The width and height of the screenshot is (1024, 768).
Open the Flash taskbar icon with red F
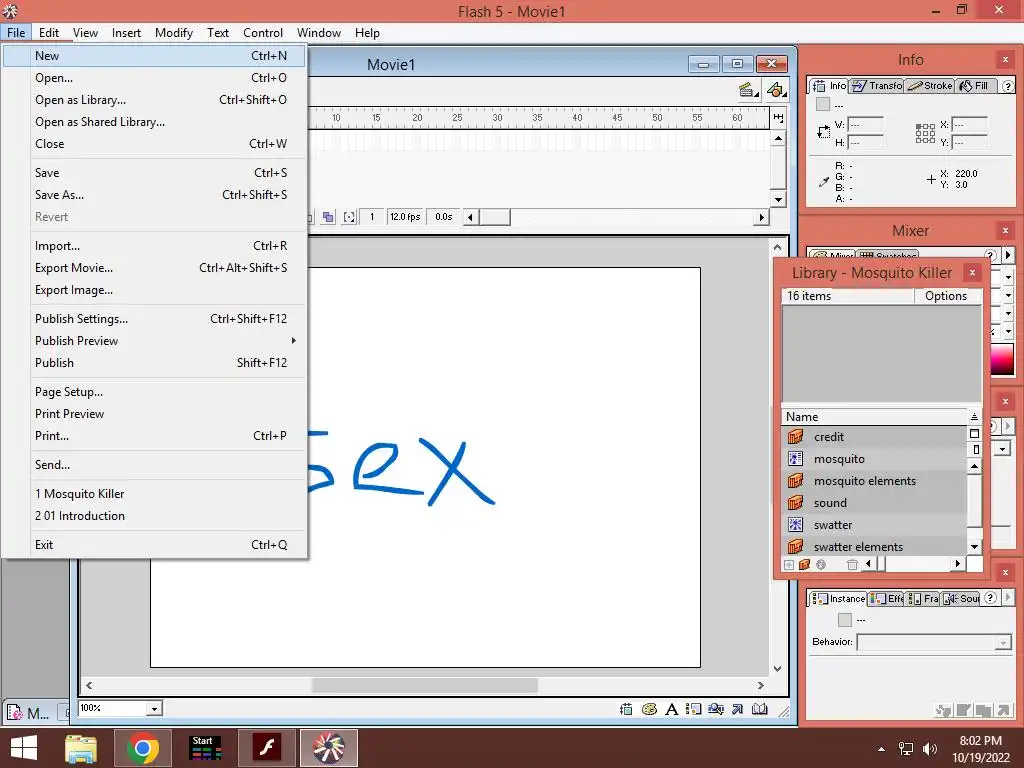(267, 748)
